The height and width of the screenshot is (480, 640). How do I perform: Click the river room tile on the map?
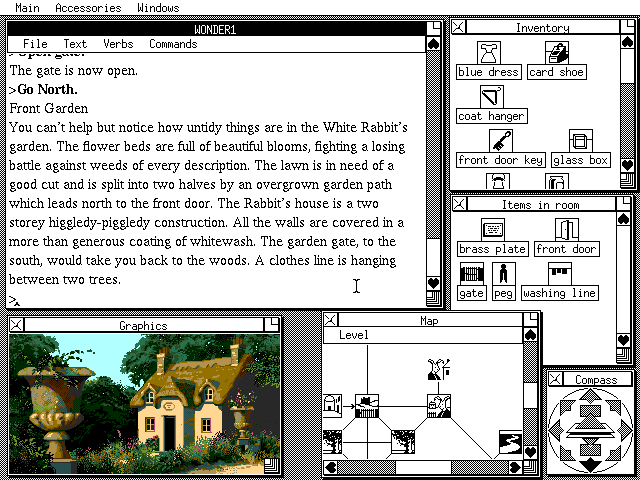[511, 442]
